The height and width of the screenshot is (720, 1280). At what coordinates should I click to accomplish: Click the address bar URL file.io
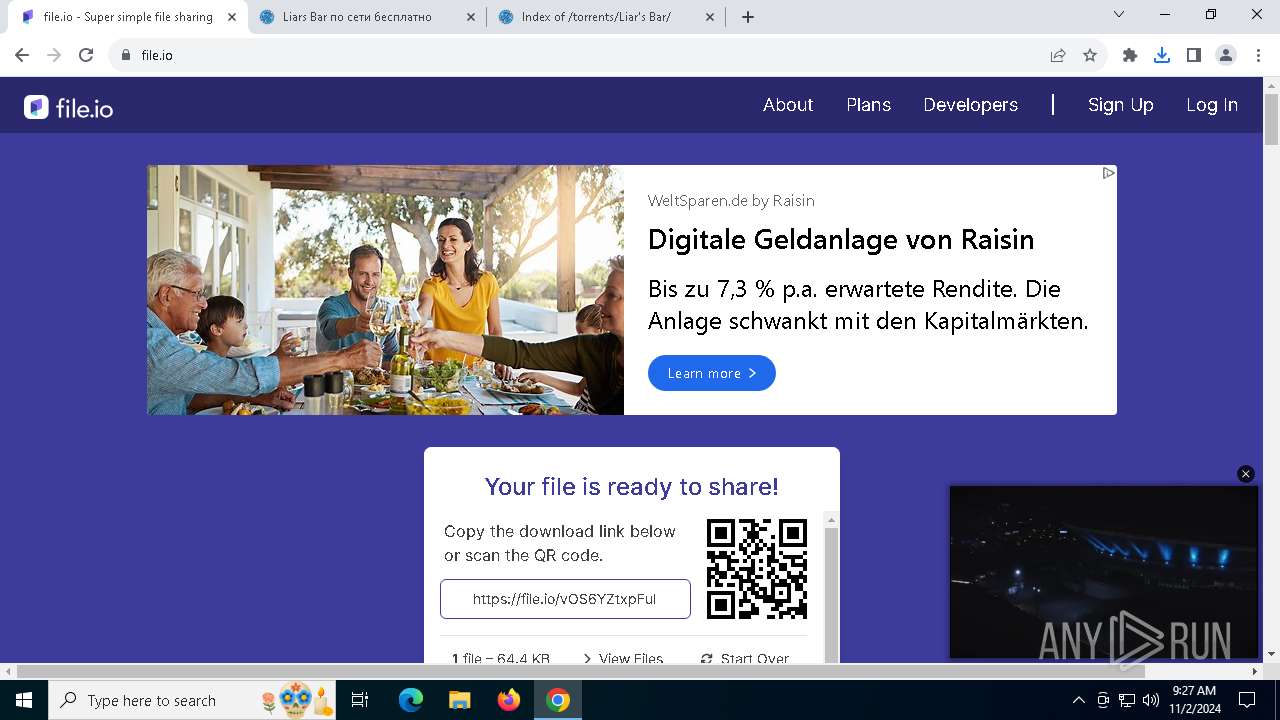point(157,55)
